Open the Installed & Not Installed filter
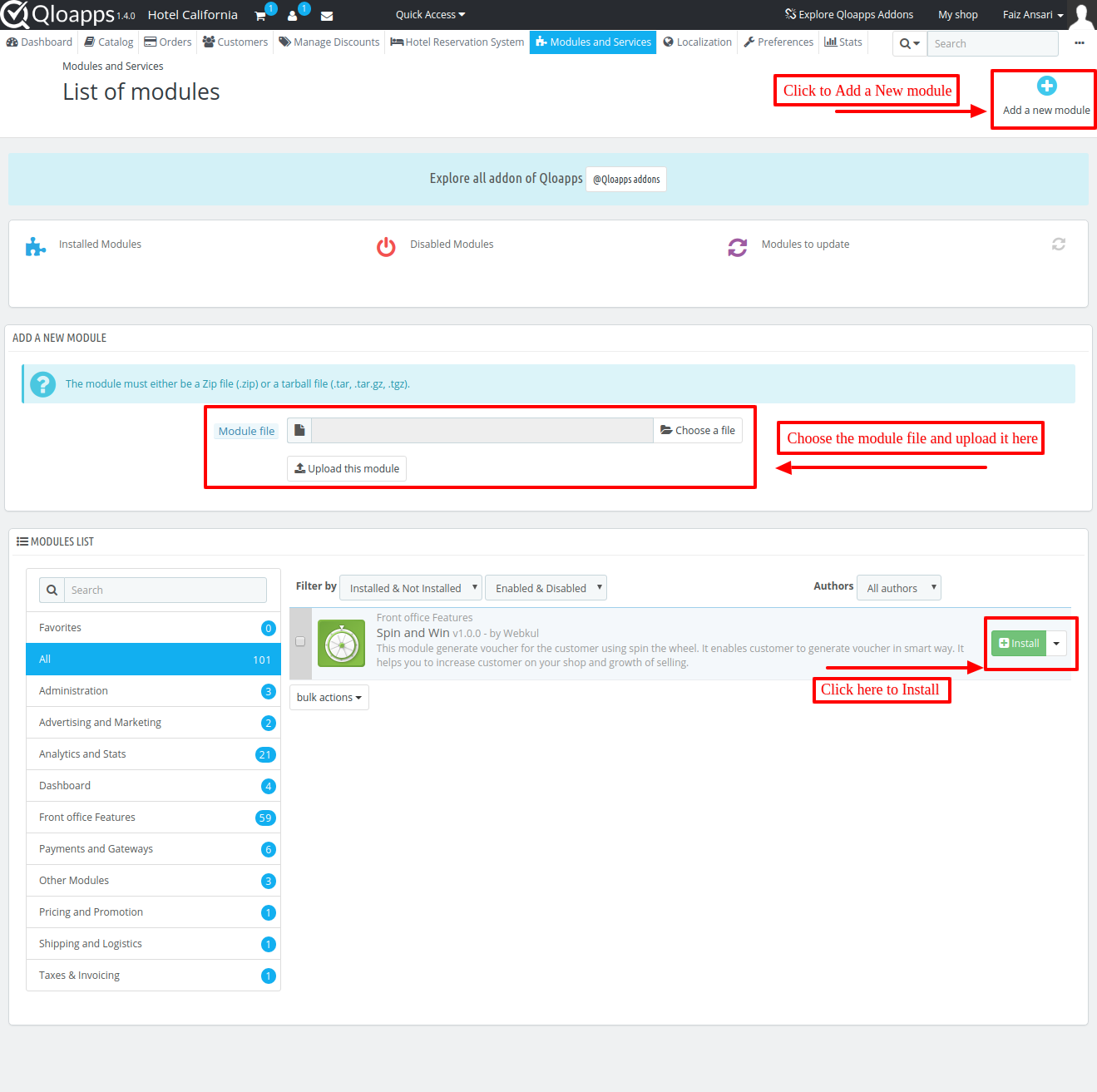This screenshot has height=1092, width=1097. coord(411,588)
